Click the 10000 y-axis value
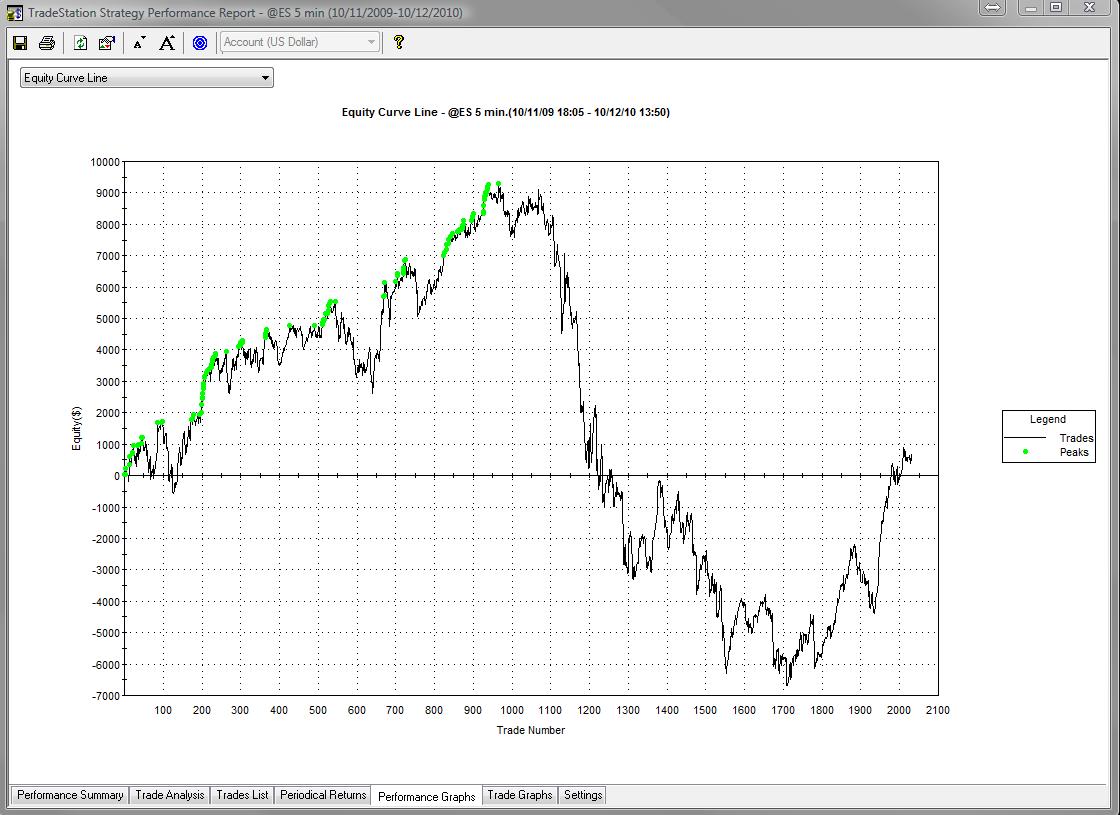 tap(105, 162)
